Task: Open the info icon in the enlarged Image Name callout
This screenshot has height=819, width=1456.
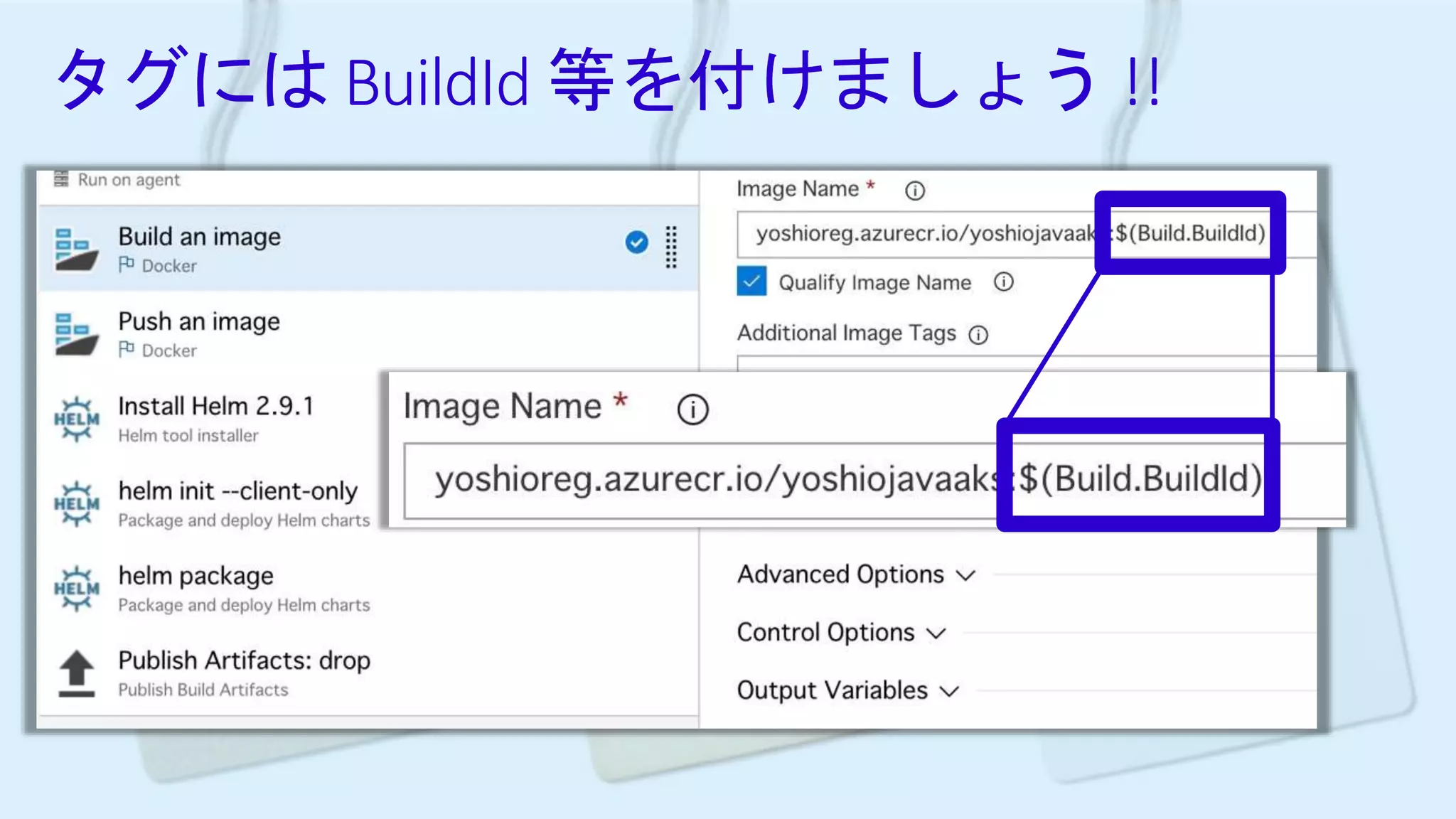Action: (x=692, y=409)
